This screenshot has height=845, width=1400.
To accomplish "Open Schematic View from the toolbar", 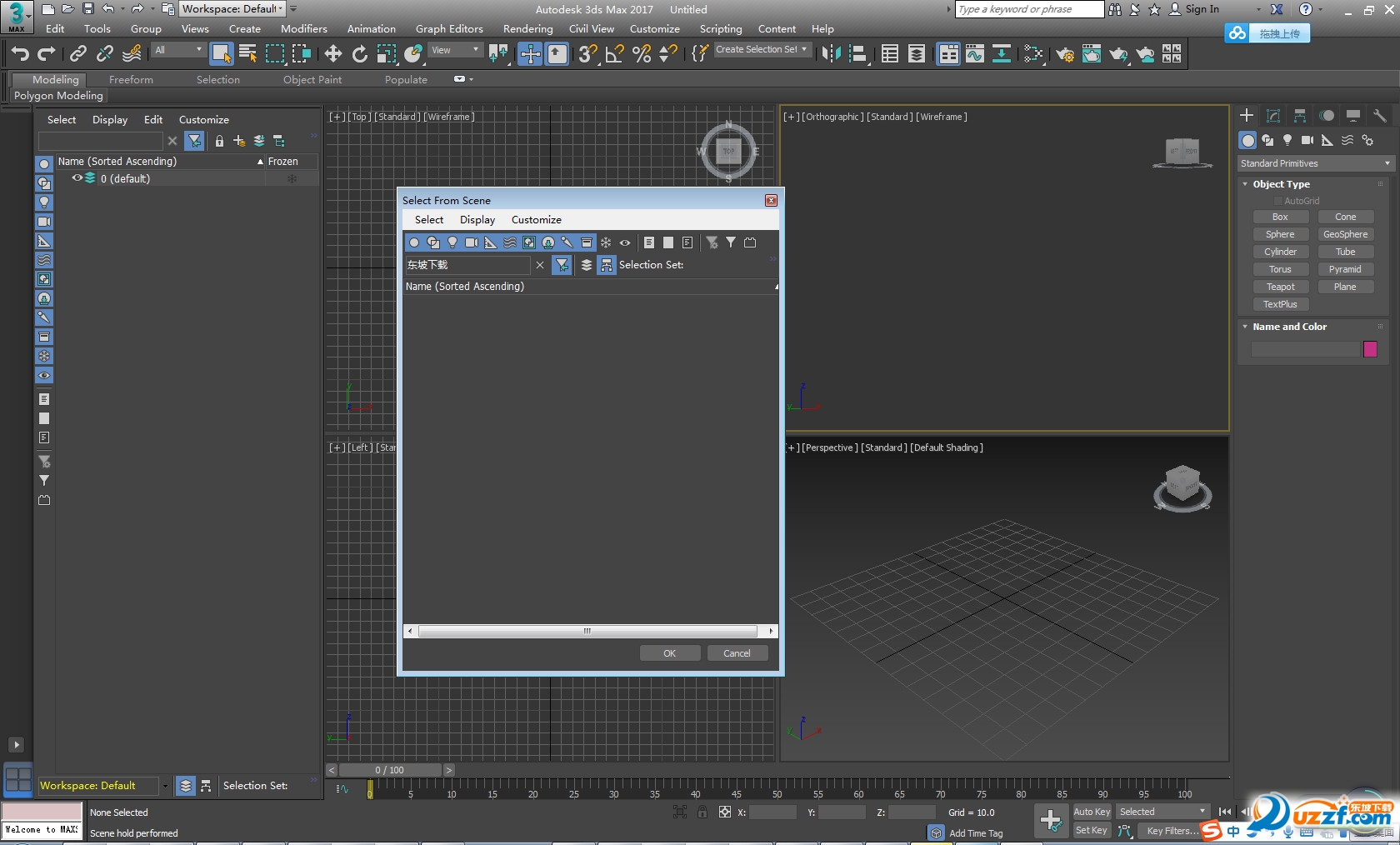I will (x=1001, y=54).
